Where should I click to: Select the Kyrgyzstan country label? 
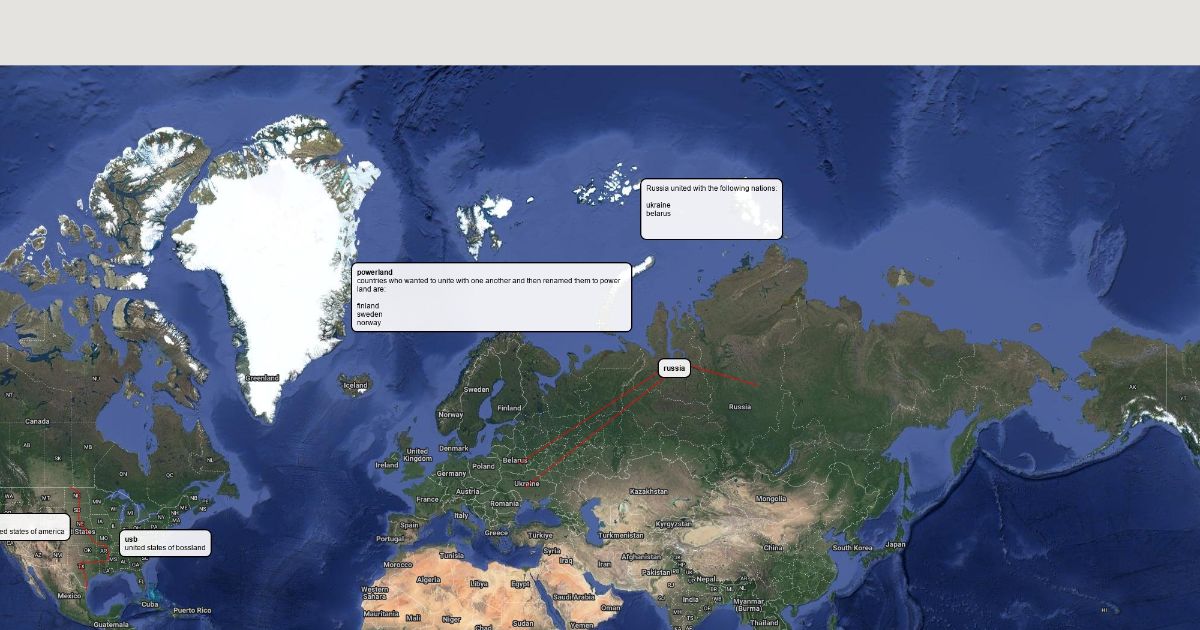click(674, 523)
